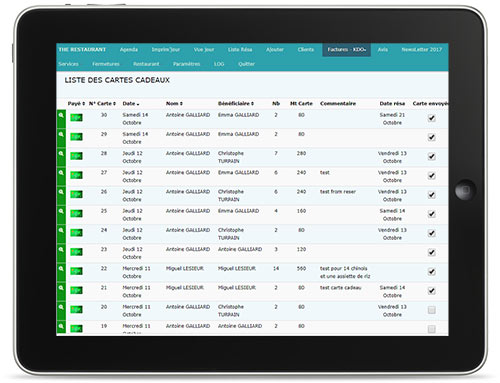Screen dimensions: 500x383
Task: Toggle card sent checkbox for card 26
Action: point(432,195)
